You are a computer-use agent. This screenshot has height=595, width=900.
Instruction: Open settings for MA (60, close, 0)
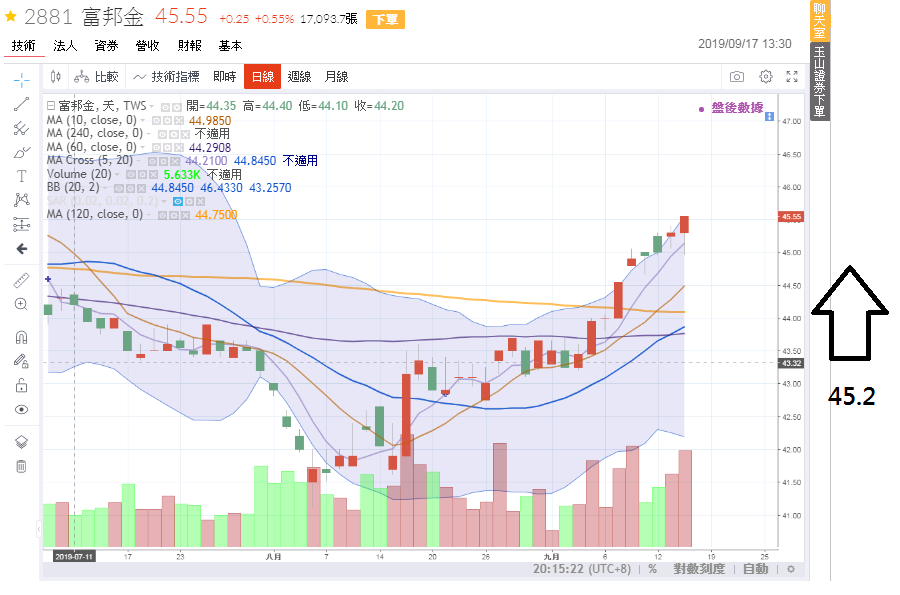[168, 147]
